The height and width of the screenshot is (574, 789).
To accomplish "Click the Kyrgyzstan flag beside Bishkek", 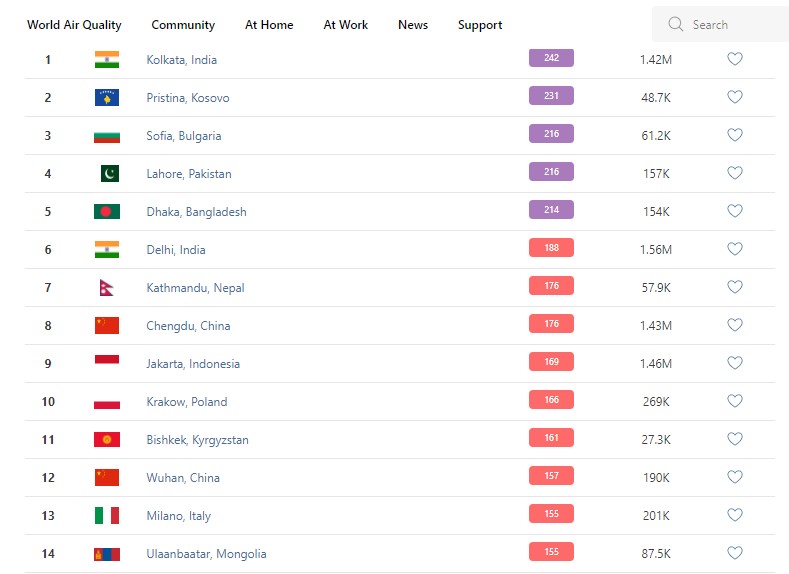I will point(107,440).
